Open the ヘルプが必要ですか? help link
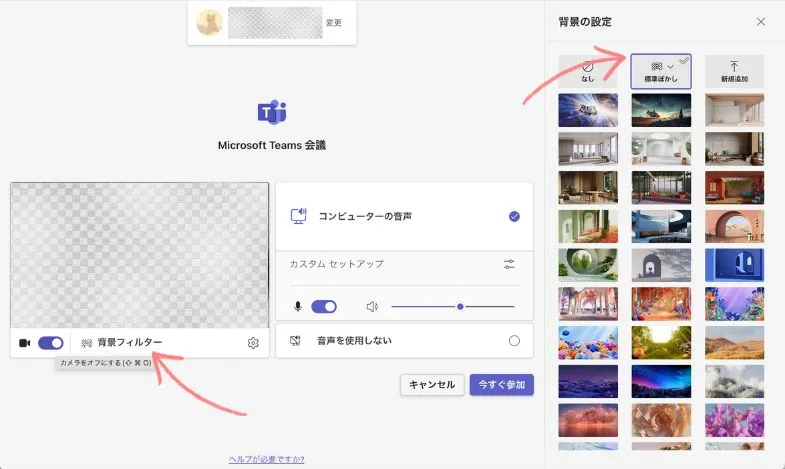Viewport: 785px width, 469px height. (x=266, y=459)
